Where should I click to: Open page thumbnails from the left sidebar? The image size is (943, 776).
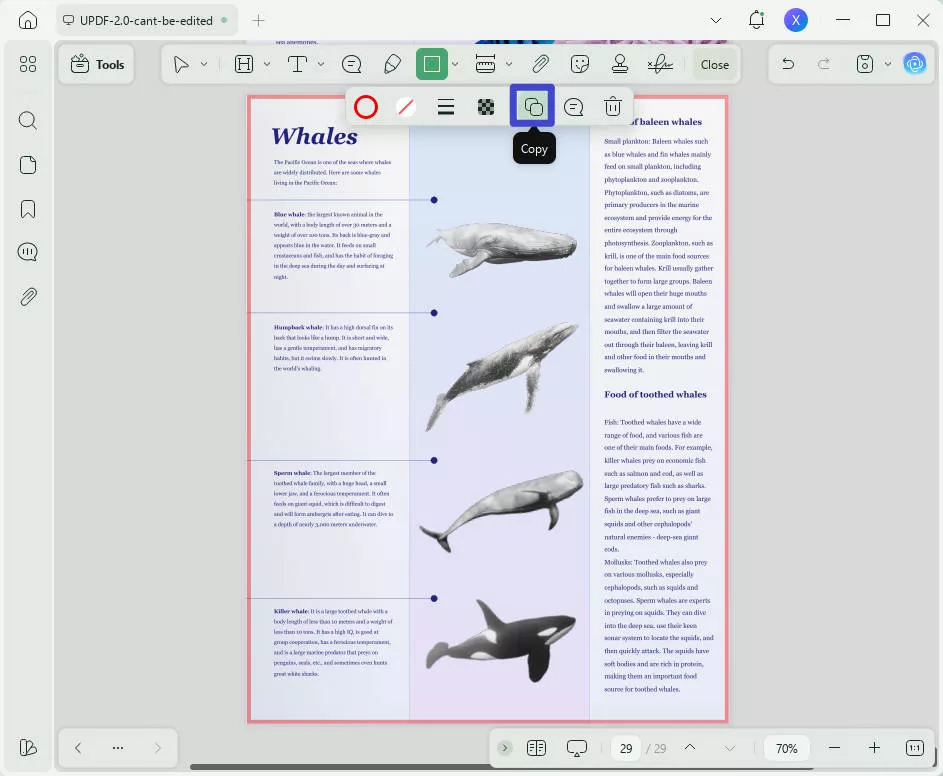[x=28, y=164]
